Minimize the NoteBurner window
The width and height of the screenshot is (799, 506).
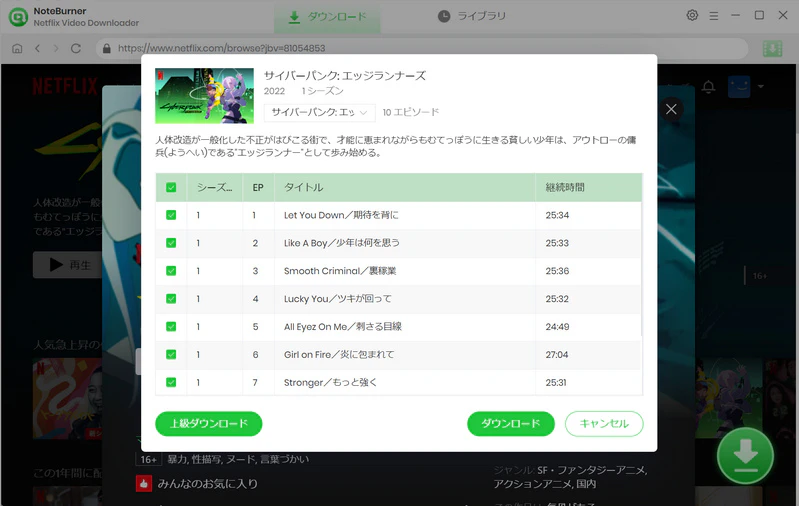[735, 16]
